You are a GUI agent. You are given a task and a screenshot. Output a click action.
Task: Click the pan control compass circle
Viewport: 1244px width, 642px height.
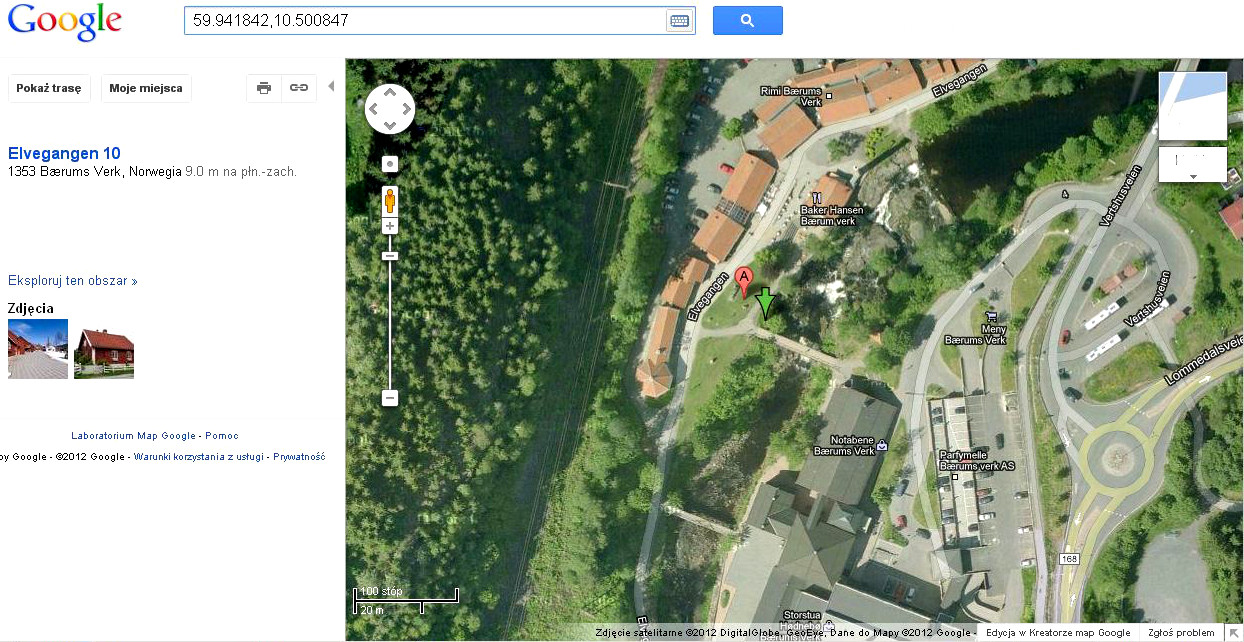pyautogui.click(x=390, y=109)
